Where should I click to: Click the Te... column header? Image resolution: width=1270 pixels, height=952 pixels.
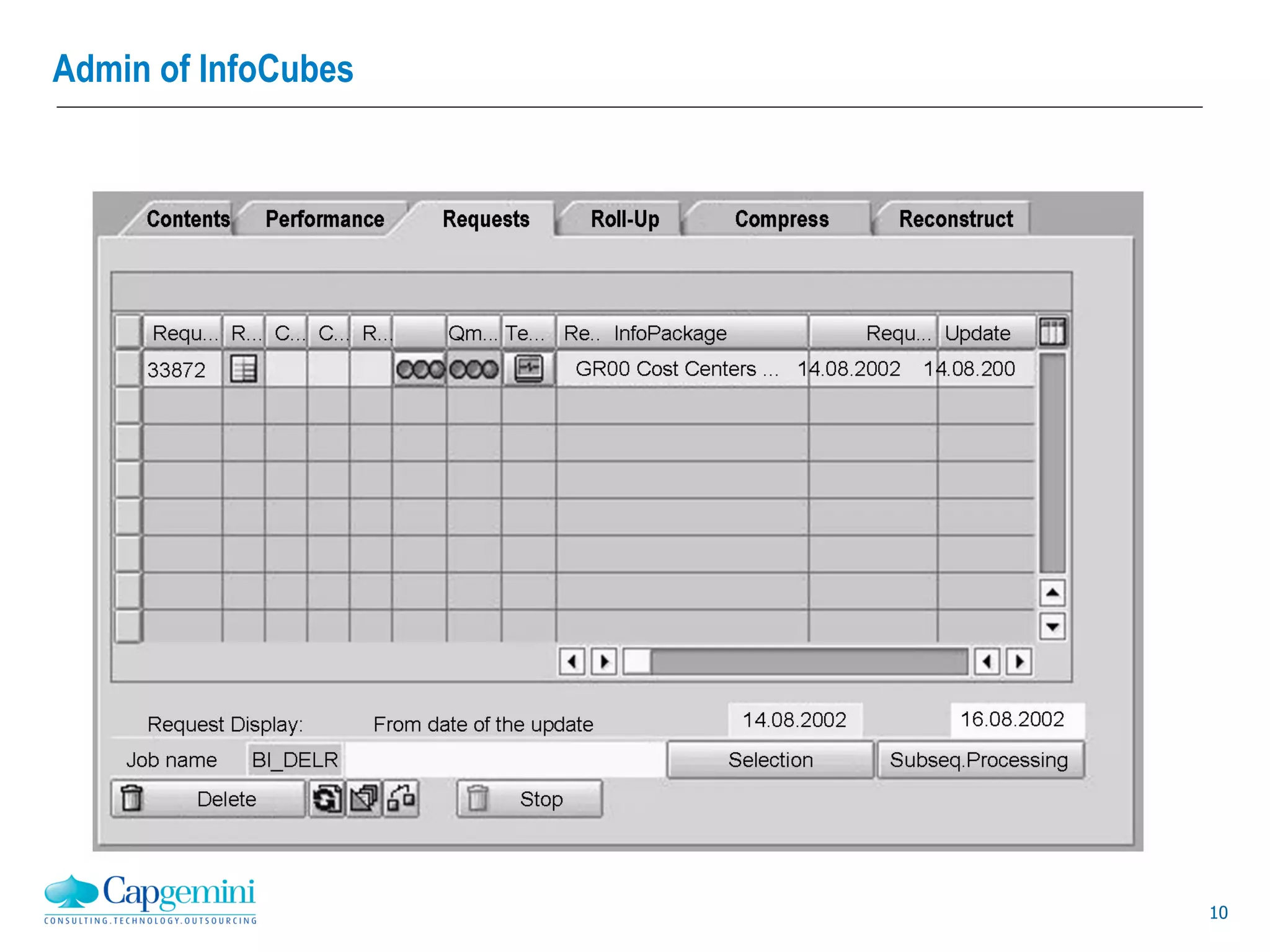[x=528, y=333]
